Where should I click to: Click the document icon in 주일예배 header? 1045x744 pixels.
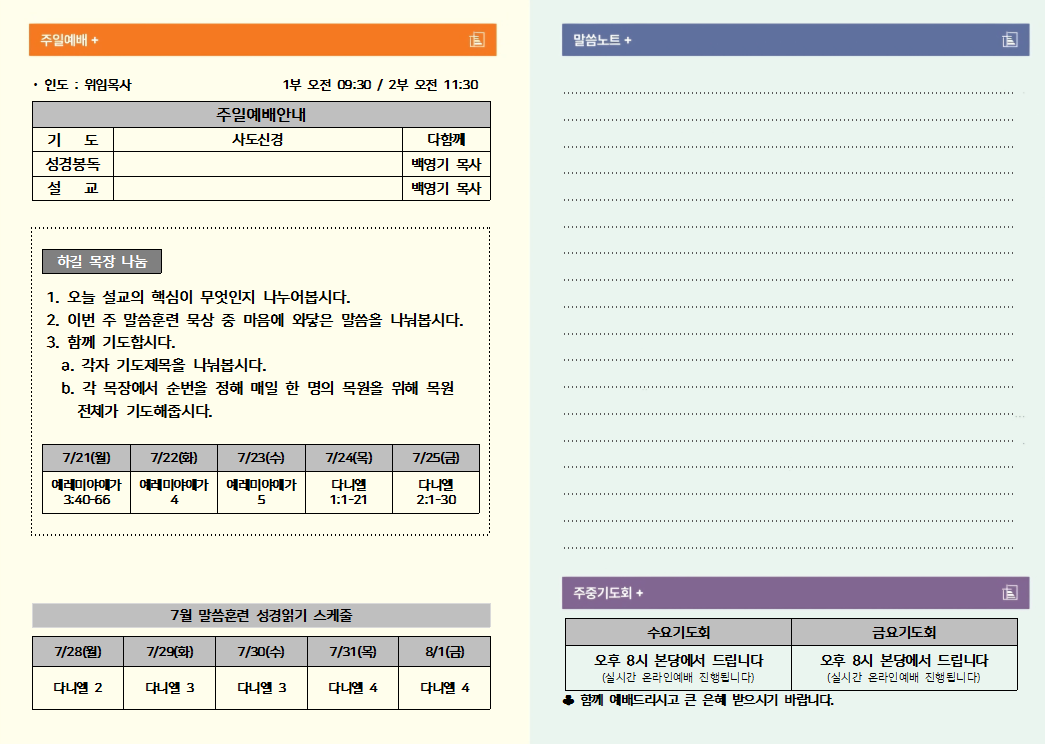pyautogui.click(x=477, y=40)
